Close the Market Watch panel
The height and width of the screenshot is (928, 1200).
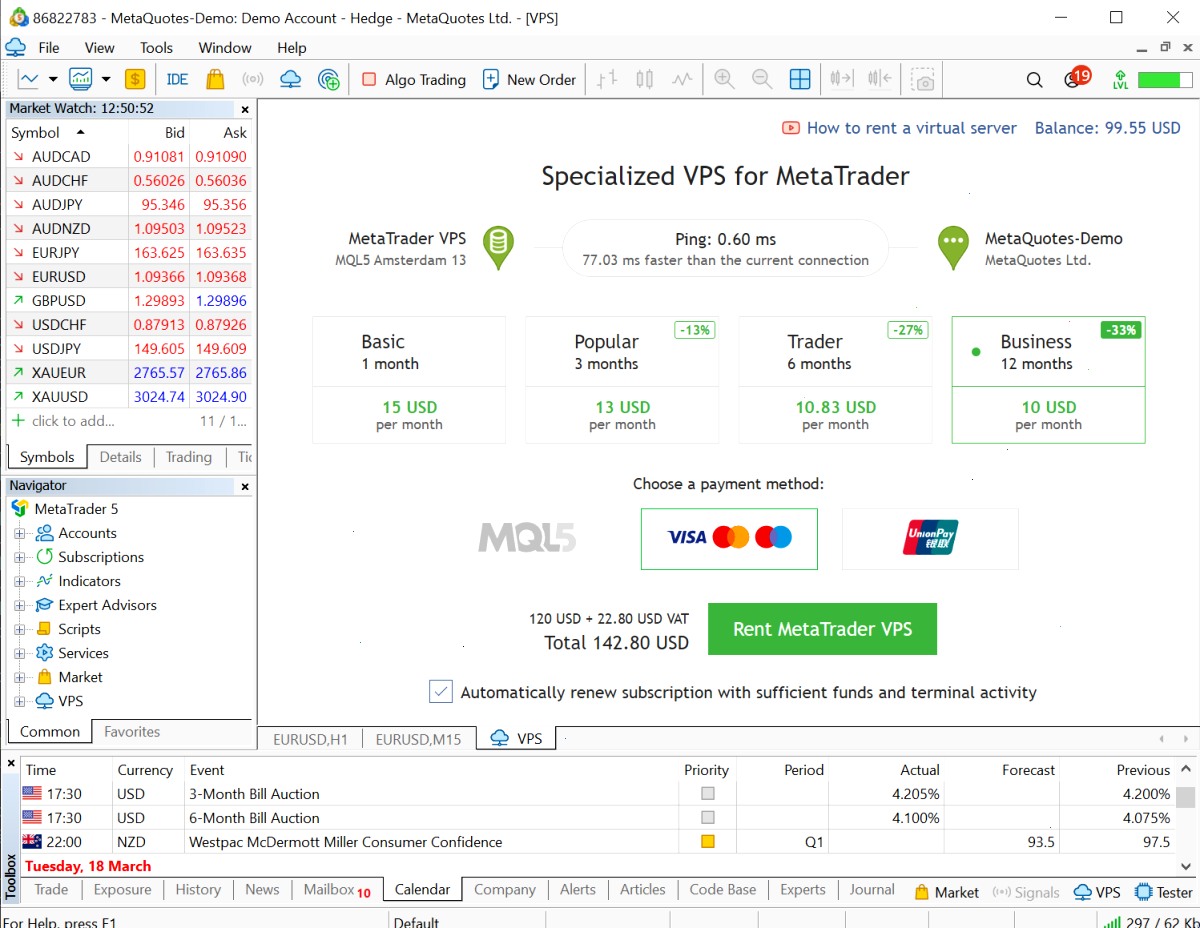coord(245,109)
